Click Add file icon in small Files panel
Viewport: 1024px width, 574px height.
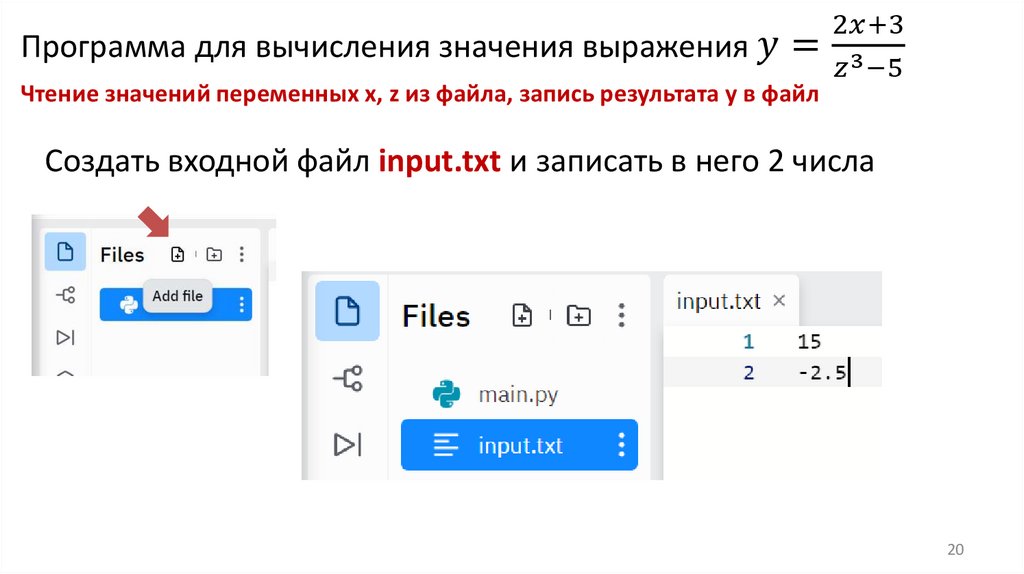click(177, 255)
